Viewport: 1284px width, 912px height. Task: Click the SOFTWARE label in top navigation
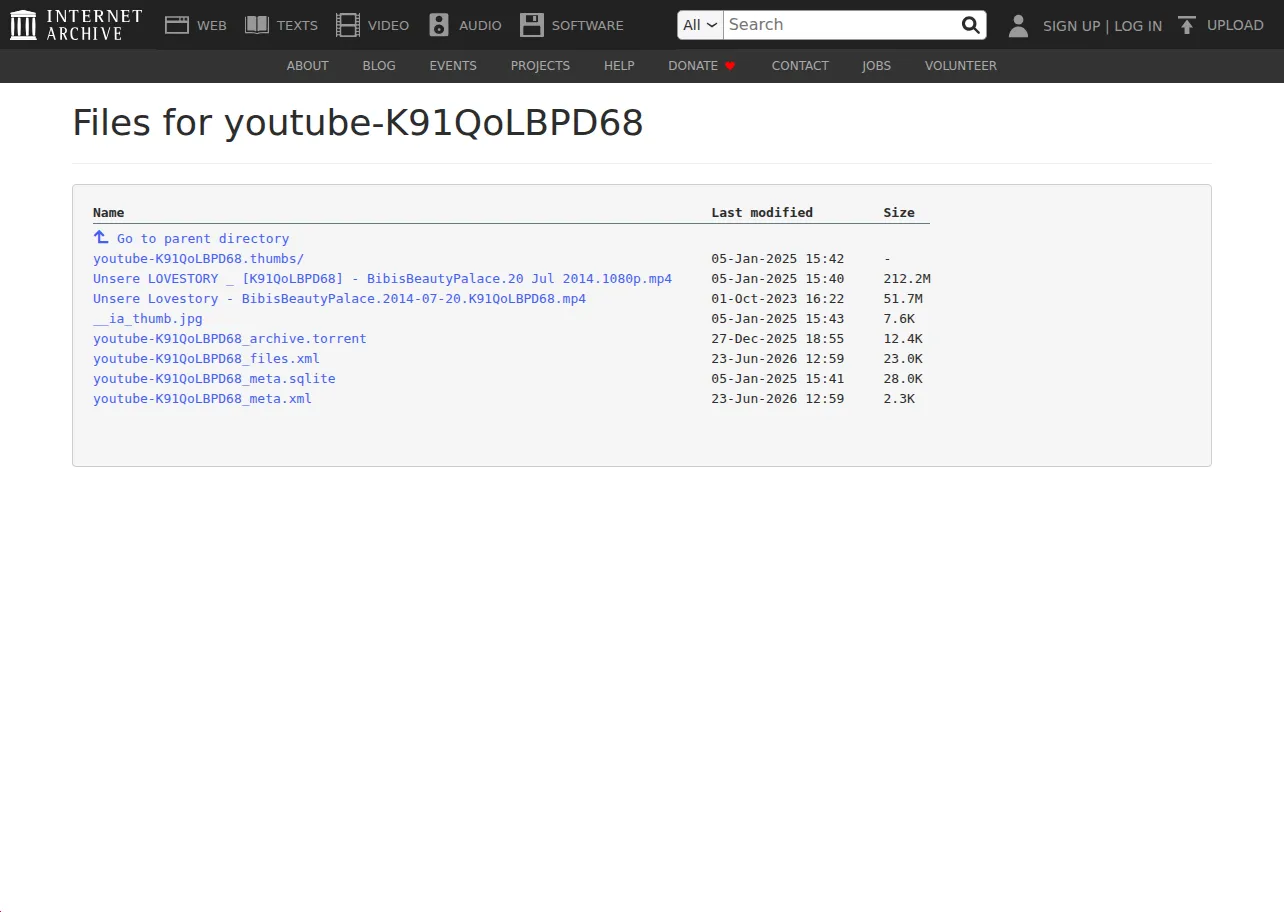click(588, 25)
